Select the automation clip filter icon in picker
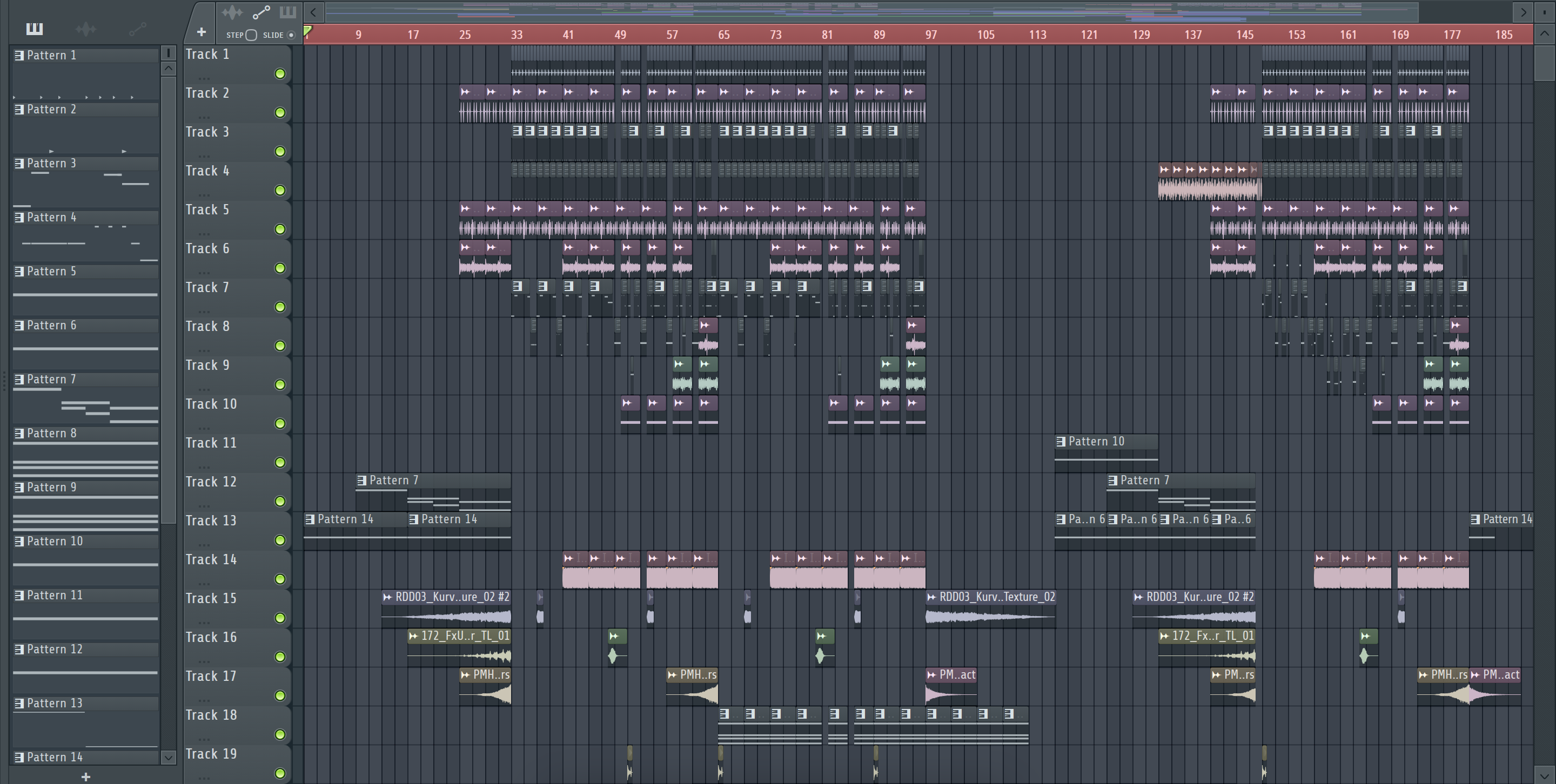The height and width of the screenshot is (784, 1556). [138, 29]
